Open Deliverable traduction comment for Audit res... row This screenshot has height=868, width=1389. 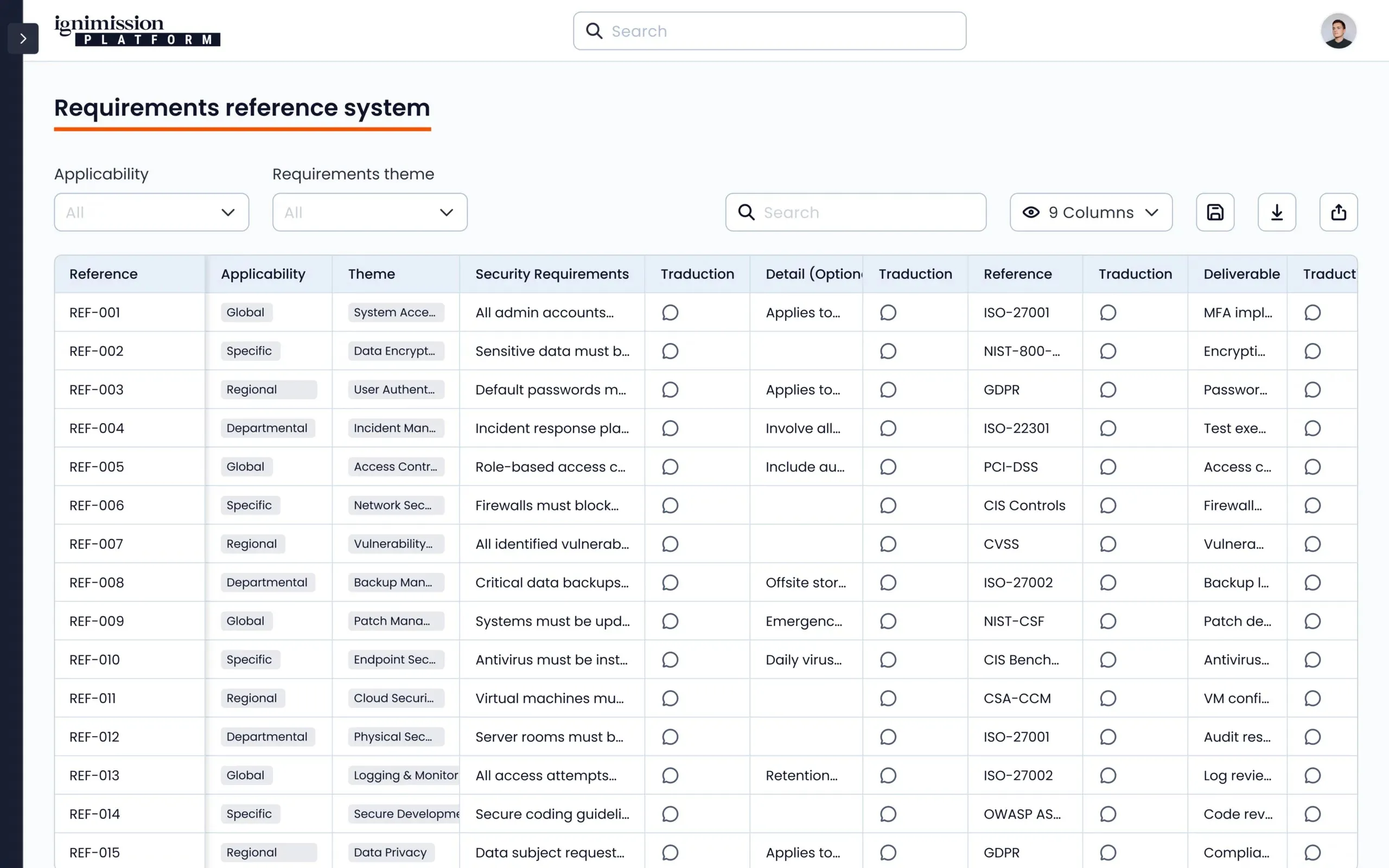(x=1312, y=737)
